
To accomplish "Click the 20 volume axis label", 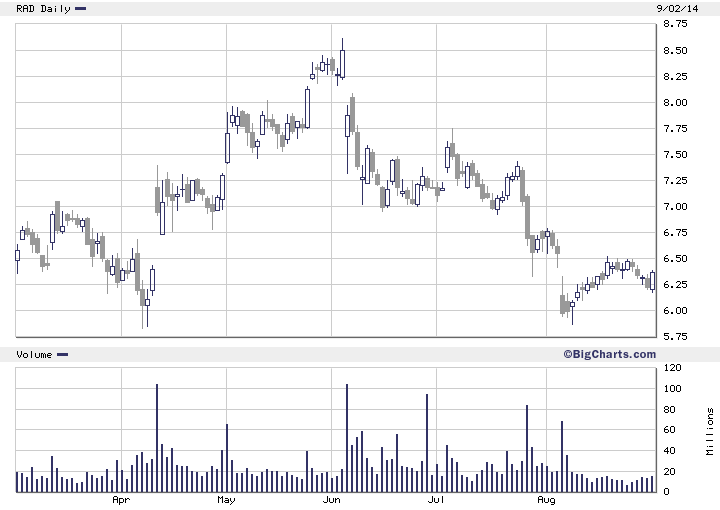I will tap(669, 471).
